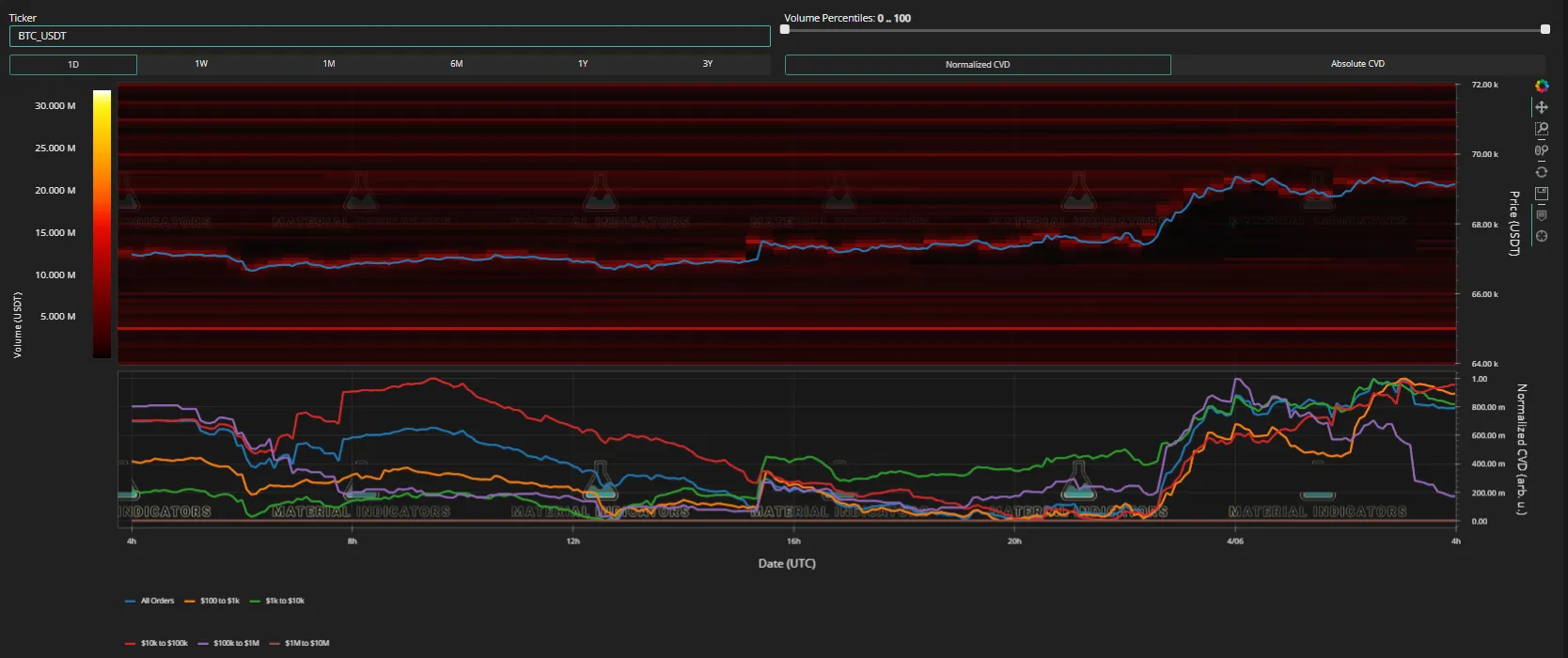
Task: Activate the Box Zoom tool
Action: click(1542, 129)
